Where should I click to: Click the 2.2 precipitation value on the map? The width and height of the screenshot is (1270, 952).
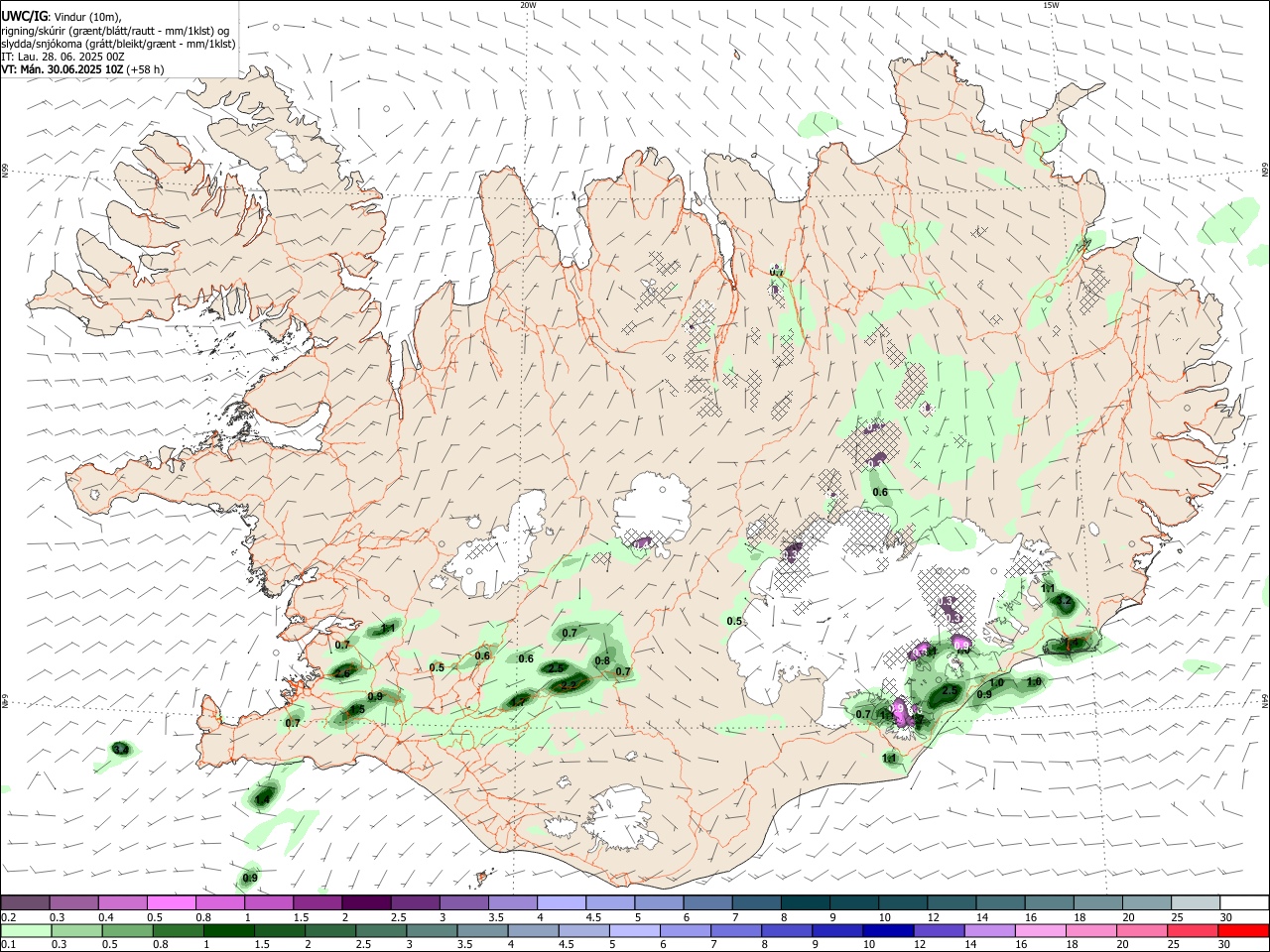click(569, 685)
